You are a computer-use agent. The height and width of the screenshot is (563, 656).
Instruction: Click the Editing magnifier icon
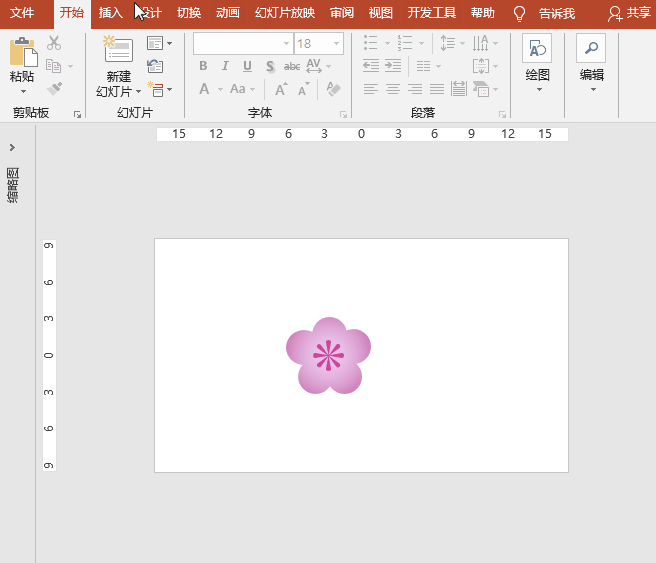point(591,48)
